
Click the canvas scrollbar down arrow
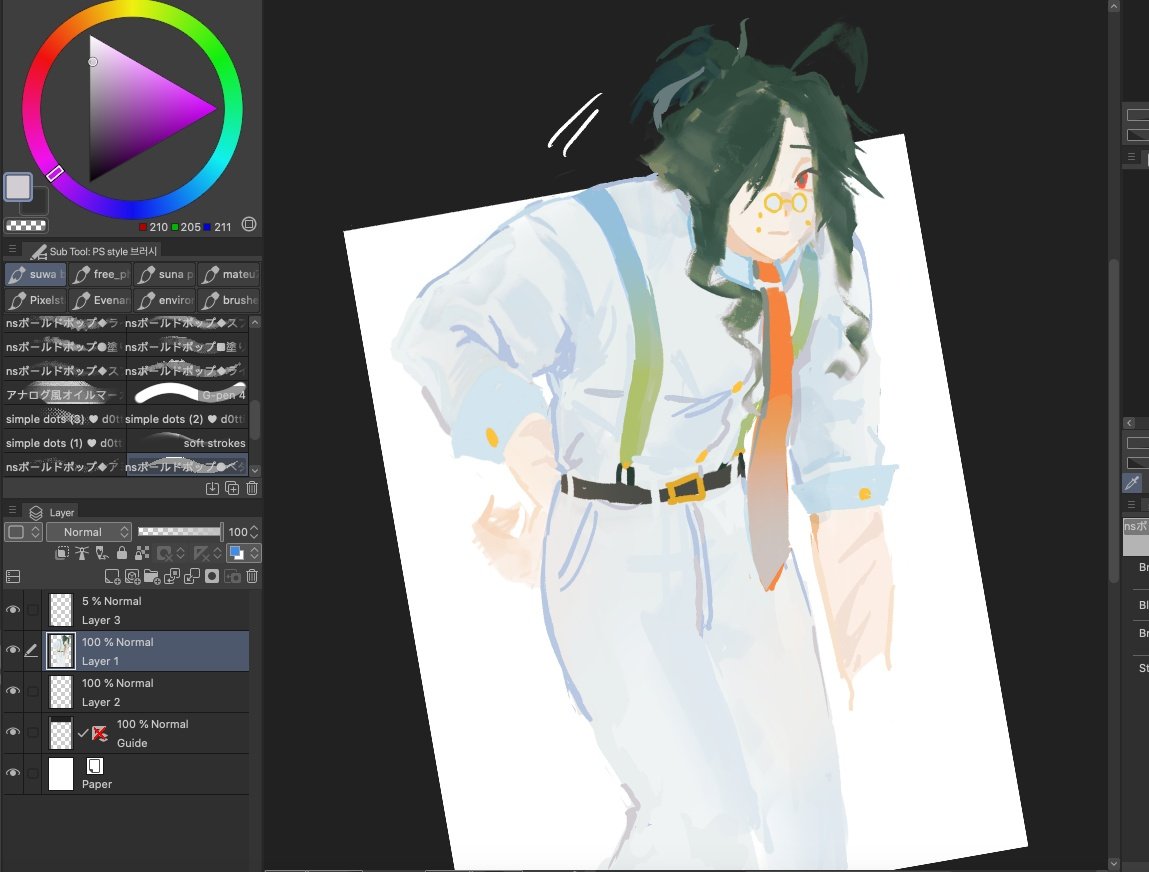click(1114, 865)
